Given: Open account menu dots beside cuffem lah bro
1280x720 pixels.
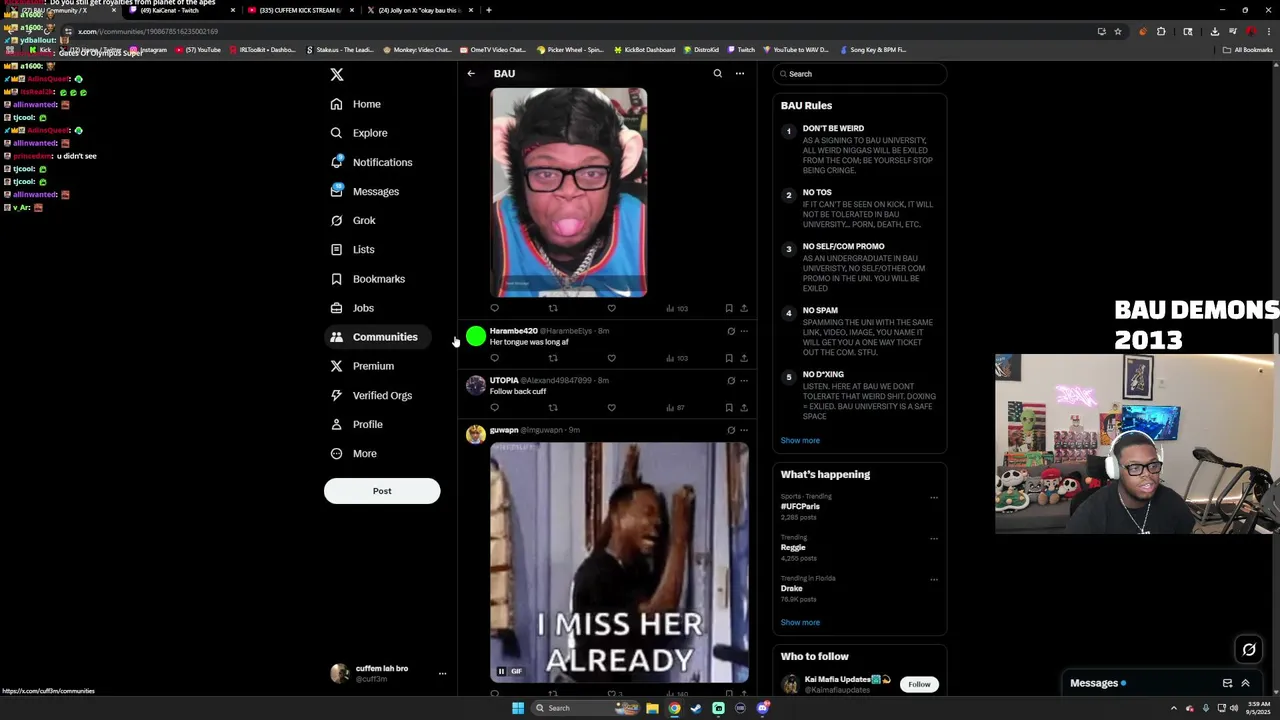Looking at the screenshot, I should point(442,674).
